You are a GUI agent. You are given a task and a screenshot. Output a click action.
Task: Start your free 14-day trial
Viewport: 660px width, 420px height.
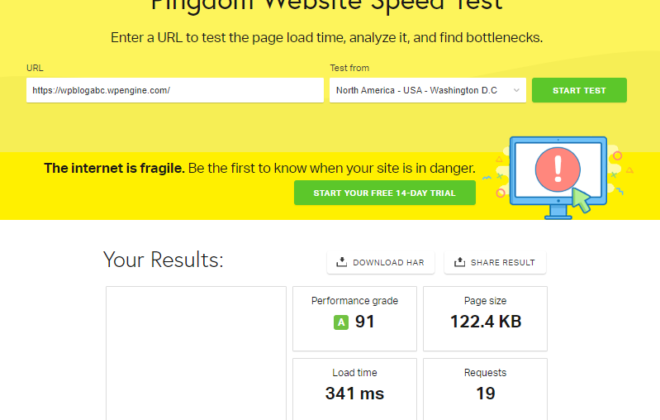point(385,193)
